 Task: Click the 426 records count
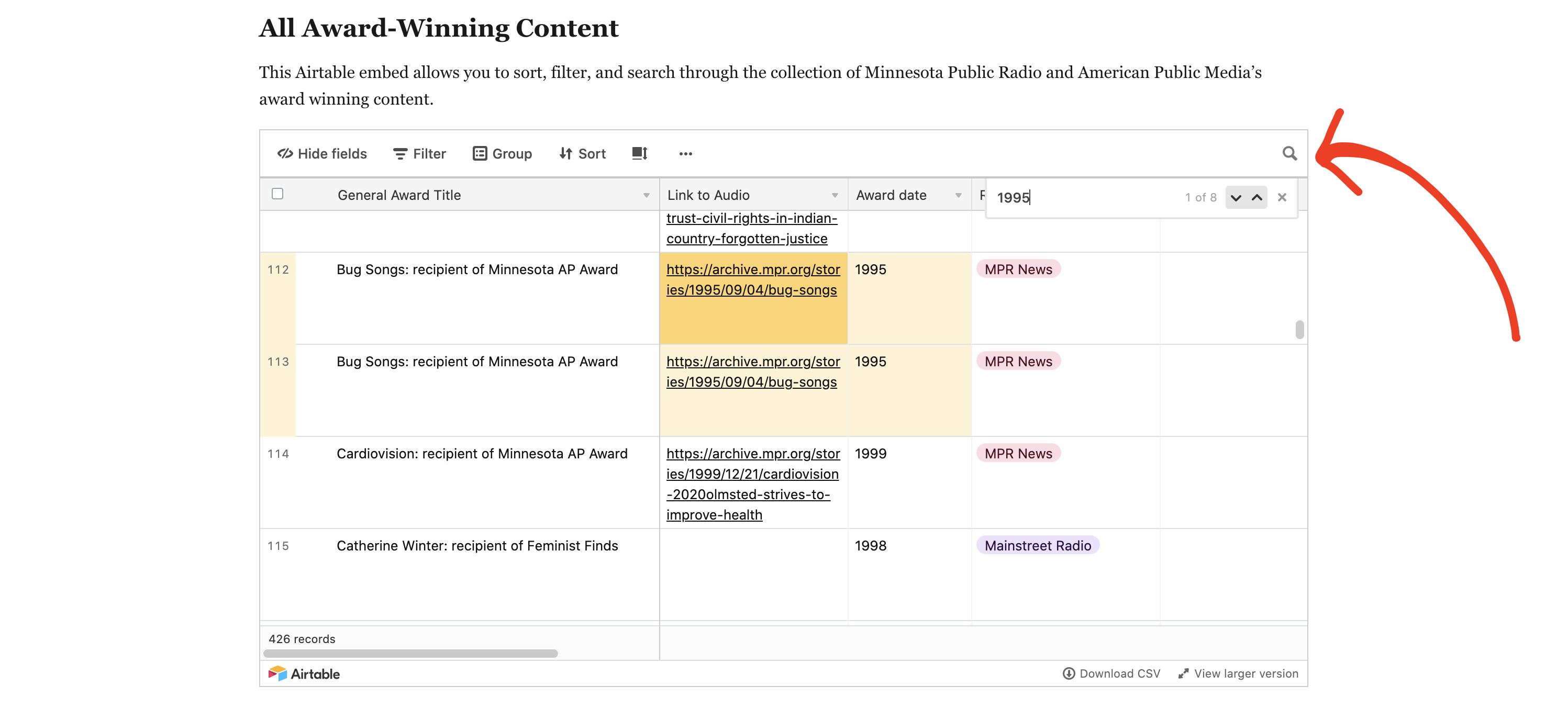coord(302,639)
